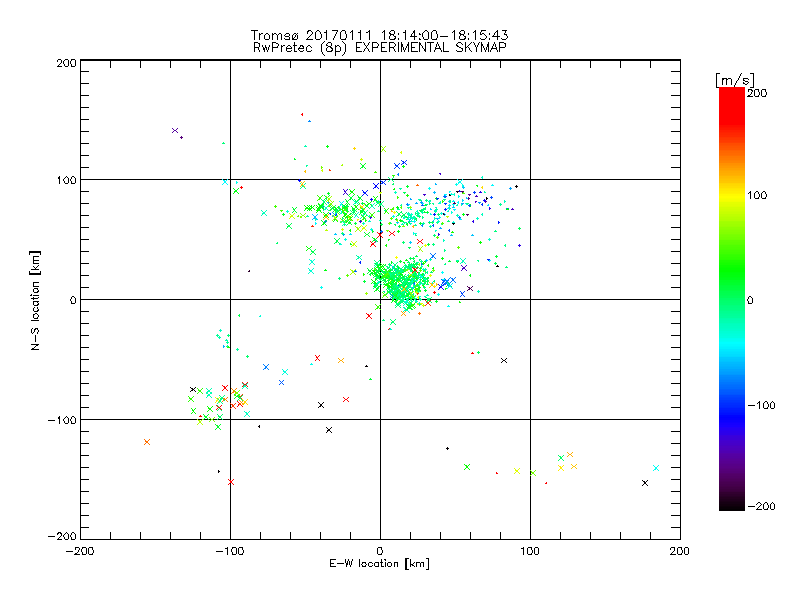This screenshot has width=800, height=600.
Task: Click the cyan X marker at far lower right
Action: (x=656, y=468)
